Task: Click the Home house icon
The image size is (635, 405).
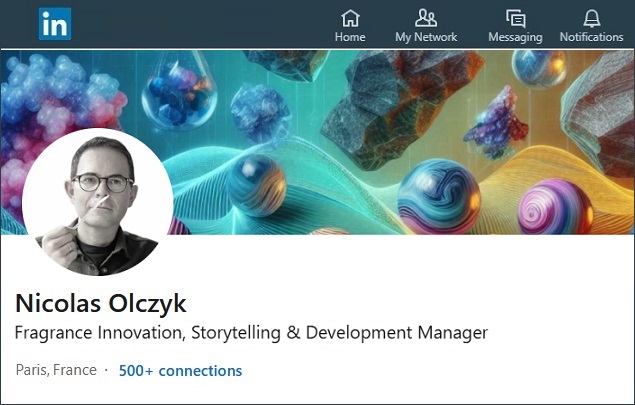Action: coord(350,18)
